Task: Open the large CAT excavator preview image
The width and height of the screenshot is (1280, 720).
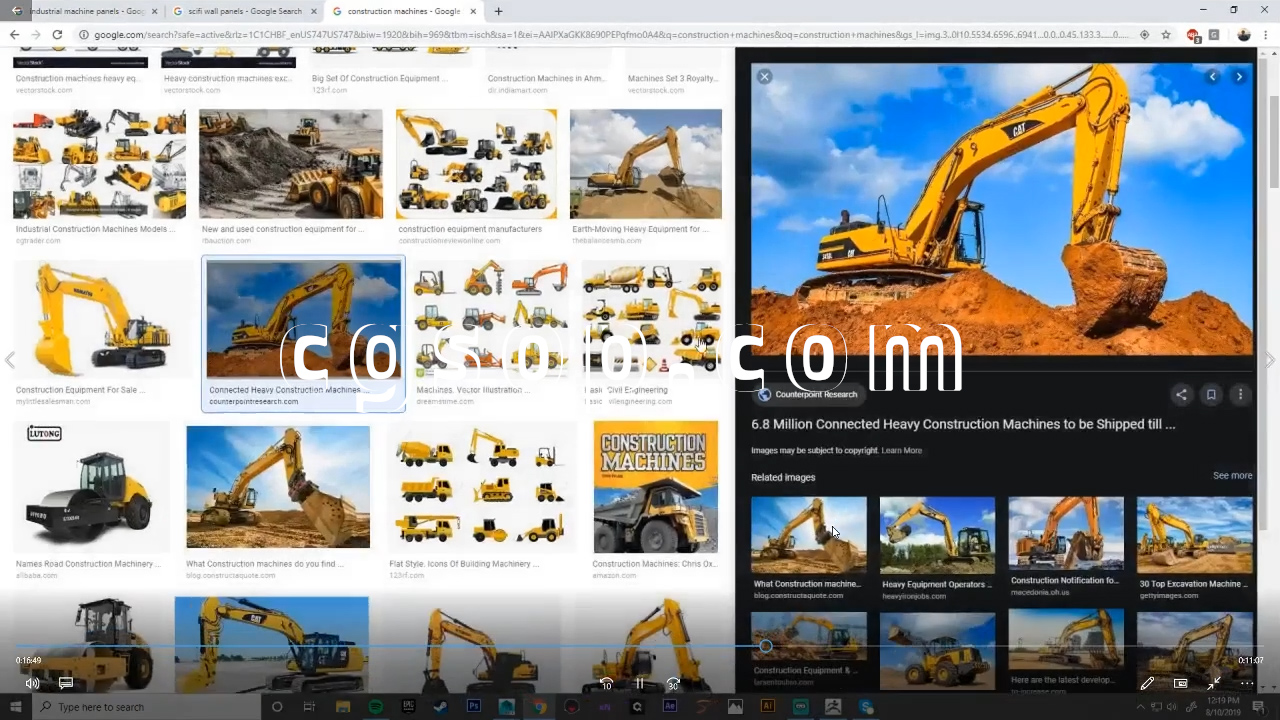Action: pos(1002,210)
